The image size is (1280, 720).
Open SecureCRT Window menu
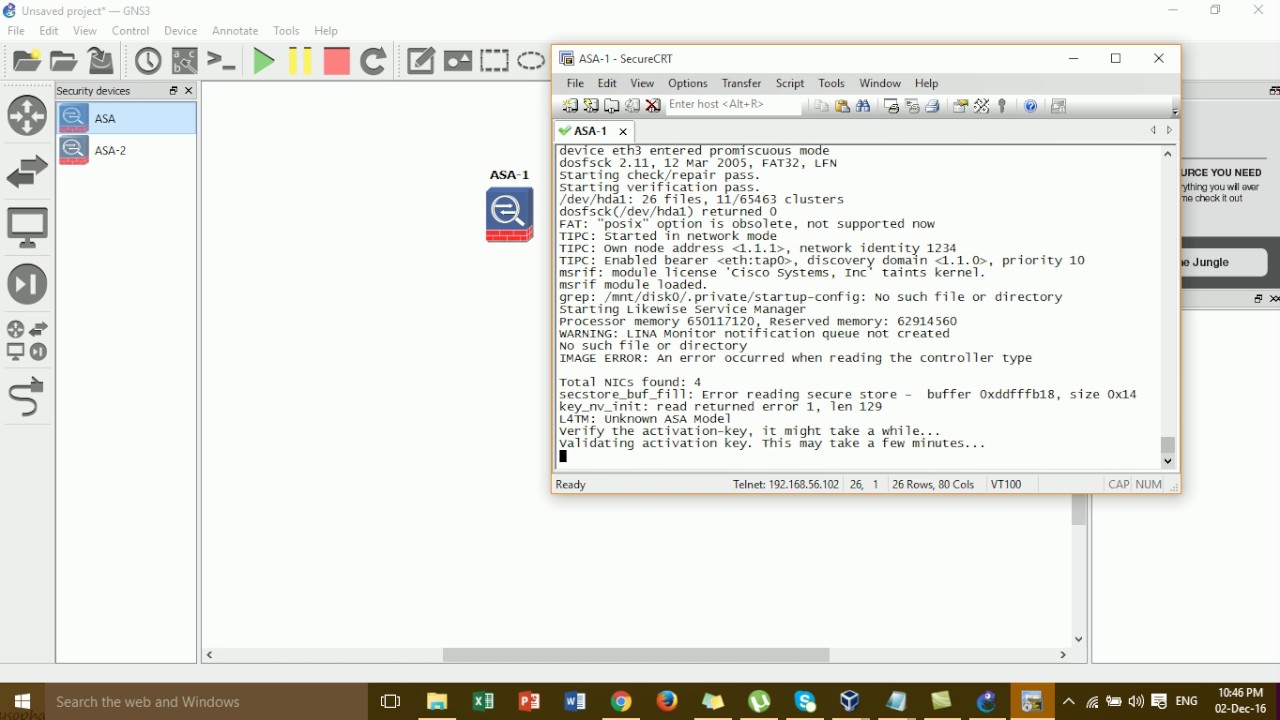coord(880,83)
